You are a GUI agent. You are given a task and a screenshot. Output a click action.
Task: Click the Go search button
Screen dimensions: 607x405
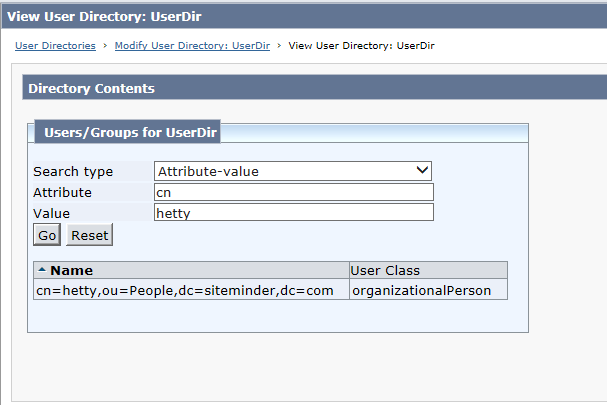[47, 235]
